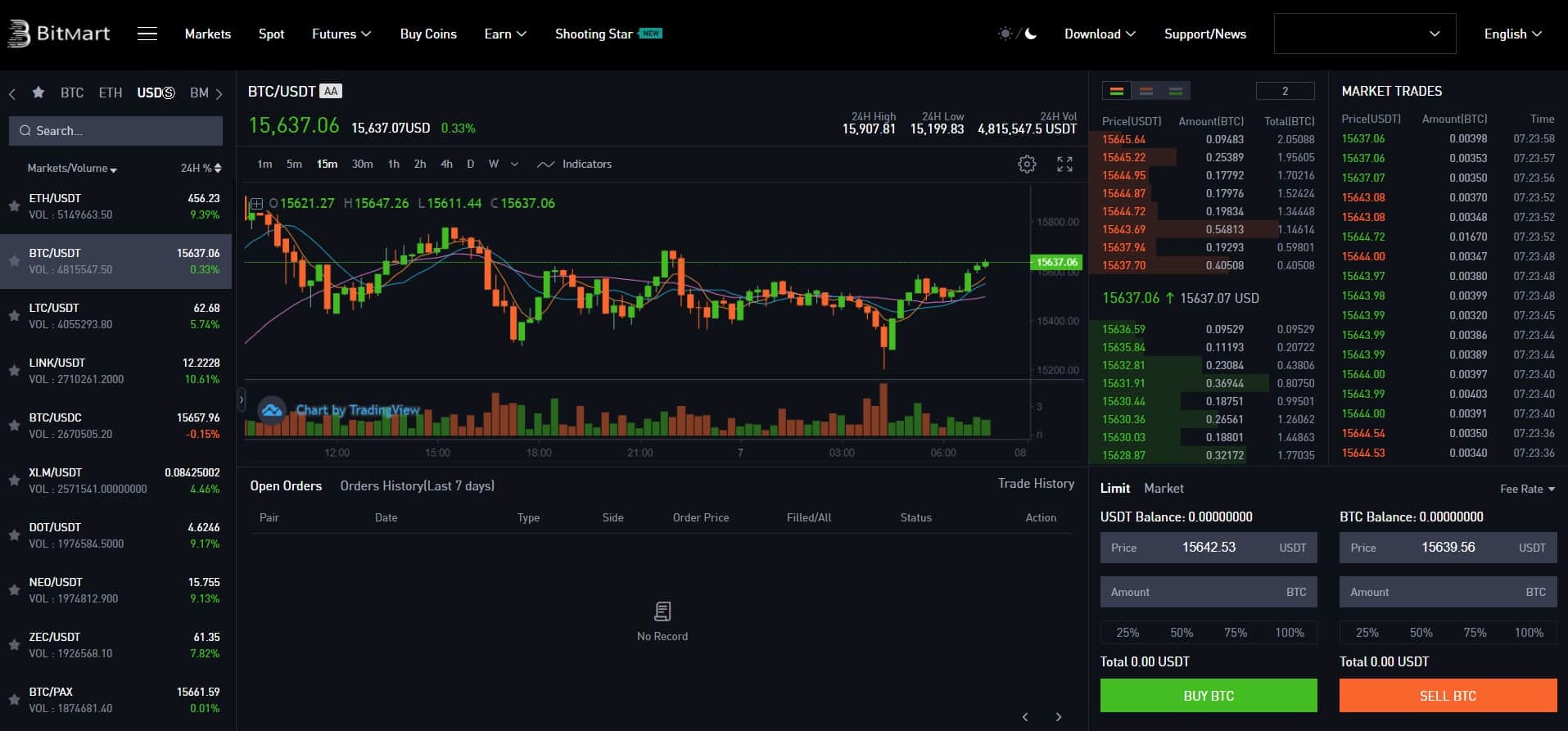Go to previous orders page arrow
Viewport: 1568px width, 731px height.
[1025, 717]
